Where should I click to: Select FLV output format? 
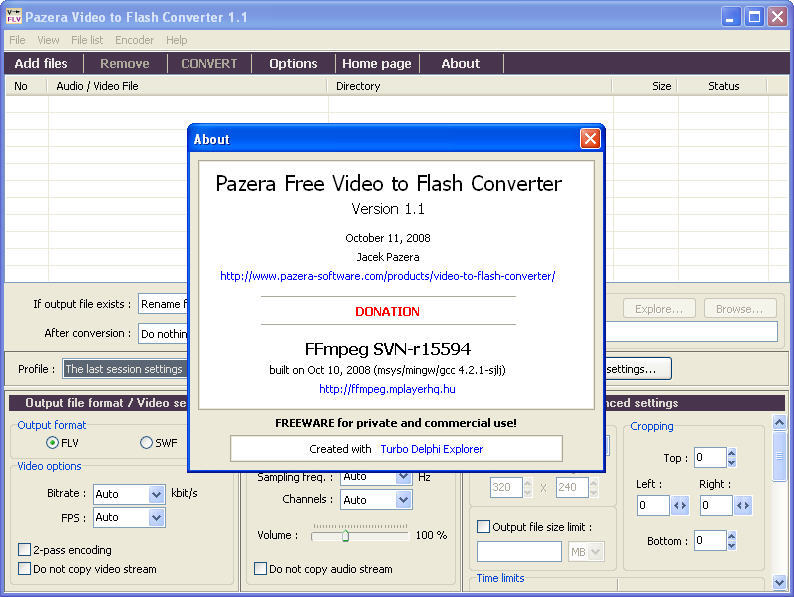click(52, 443)
